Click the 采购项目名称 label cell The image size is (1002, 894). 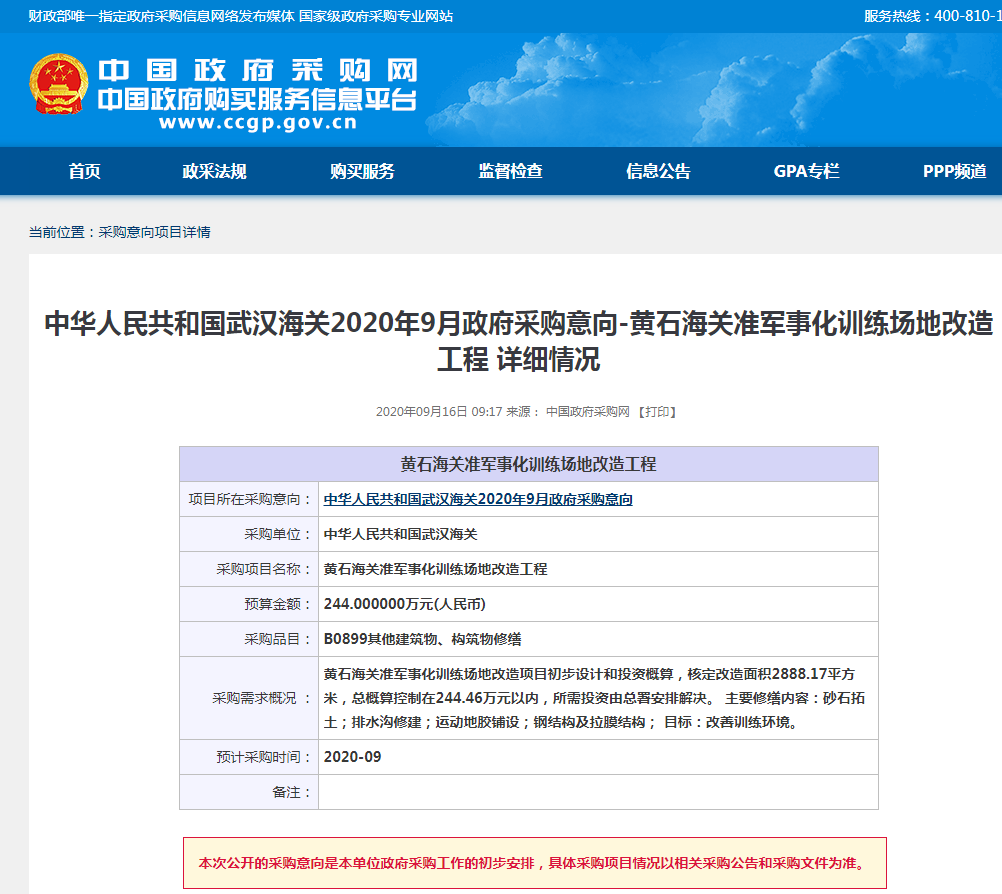pos(249,569)
